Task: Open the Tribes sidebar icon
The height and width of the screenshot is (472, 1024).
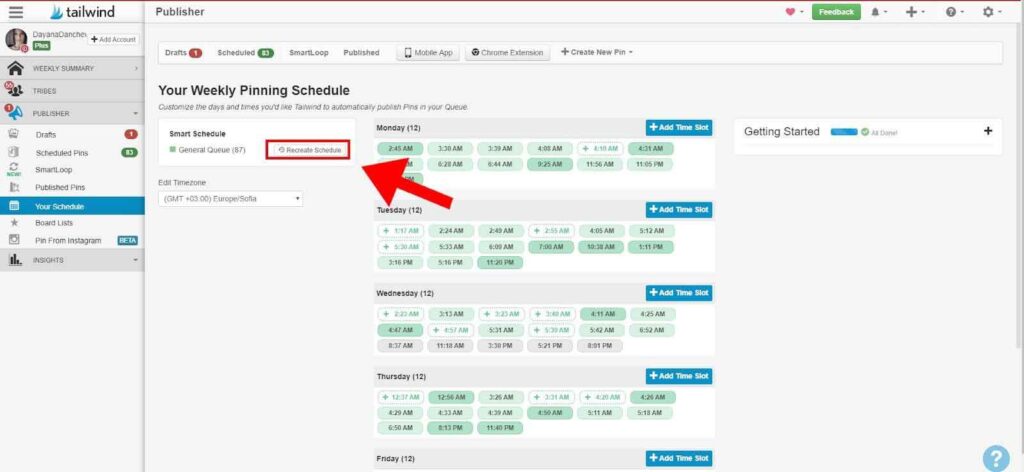Action: tap(14, 90)
